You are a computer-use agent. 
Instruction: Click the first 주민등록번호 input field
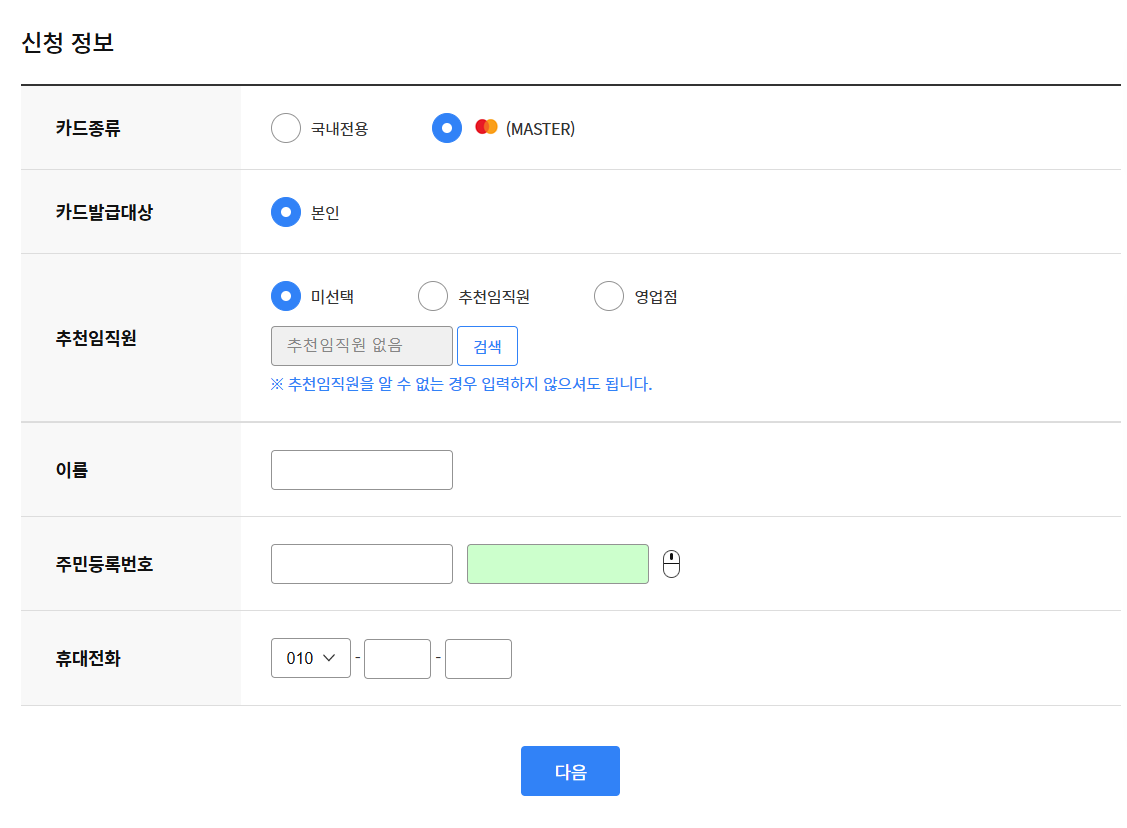[361, 563]
